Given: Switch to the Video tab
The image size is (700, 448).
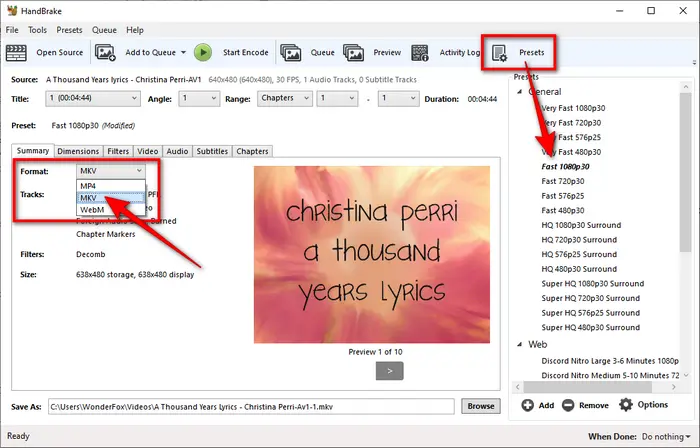Looking at the screenshot, I should (x=148, y=151).
